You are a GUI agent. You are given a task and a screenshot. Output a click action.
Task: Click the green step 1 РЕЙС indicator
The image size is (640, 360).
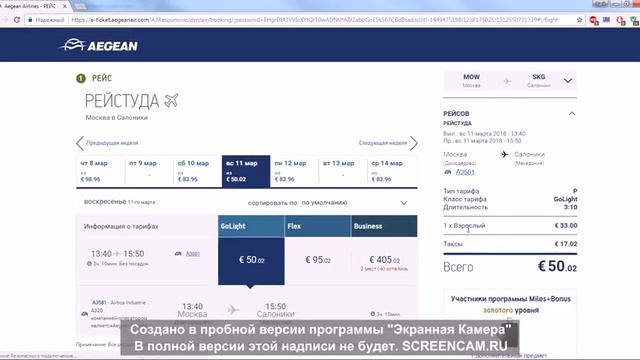[93, 78]
